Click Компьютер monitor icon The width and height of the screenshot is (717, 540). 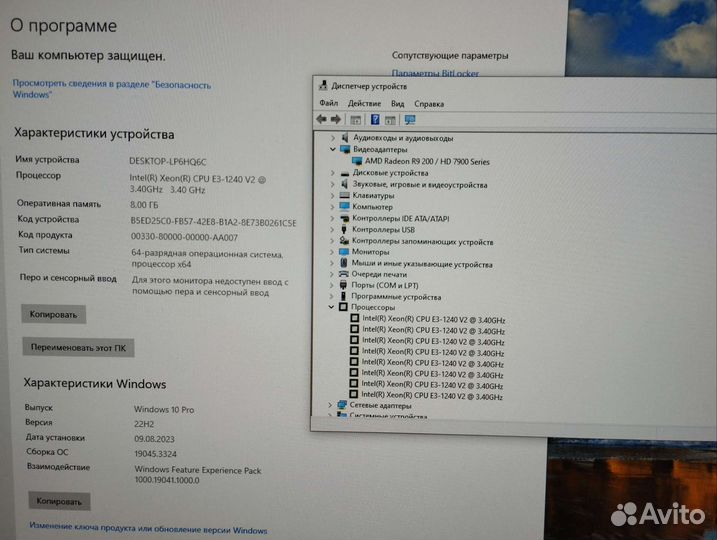tap(345, 206)
